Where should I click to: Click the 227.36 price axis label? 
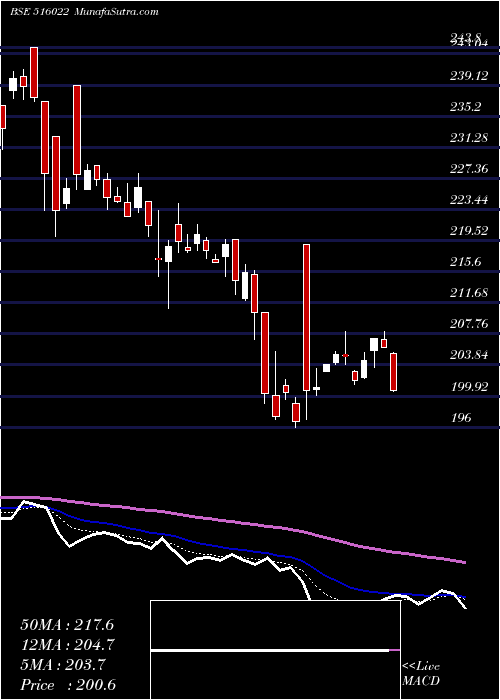[x=468, y=169]
